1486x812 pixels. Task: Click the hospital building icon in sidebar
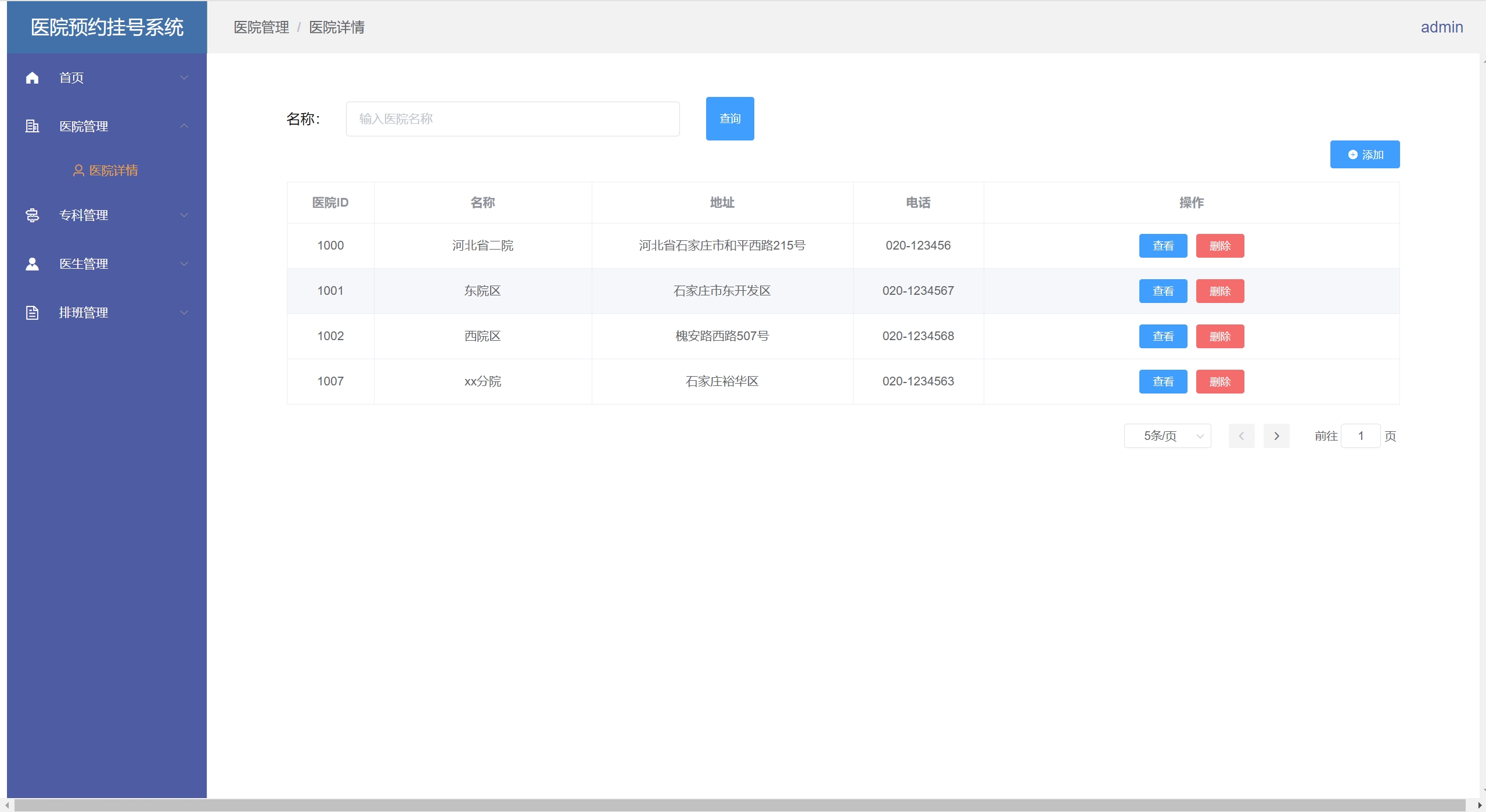33,126
